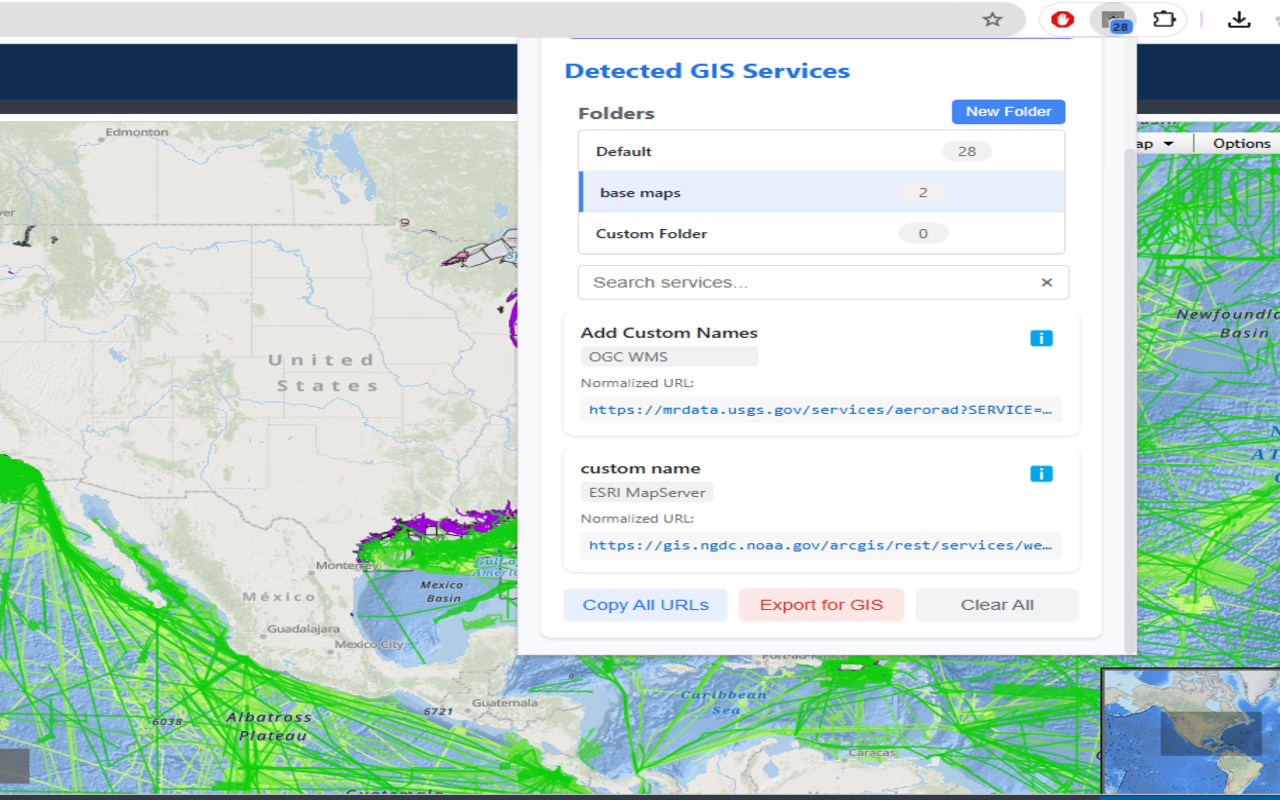Screen dimensions: 1280x800
Task: Click GIS detector extension icon with badge 28
Action: [1112, 20]
